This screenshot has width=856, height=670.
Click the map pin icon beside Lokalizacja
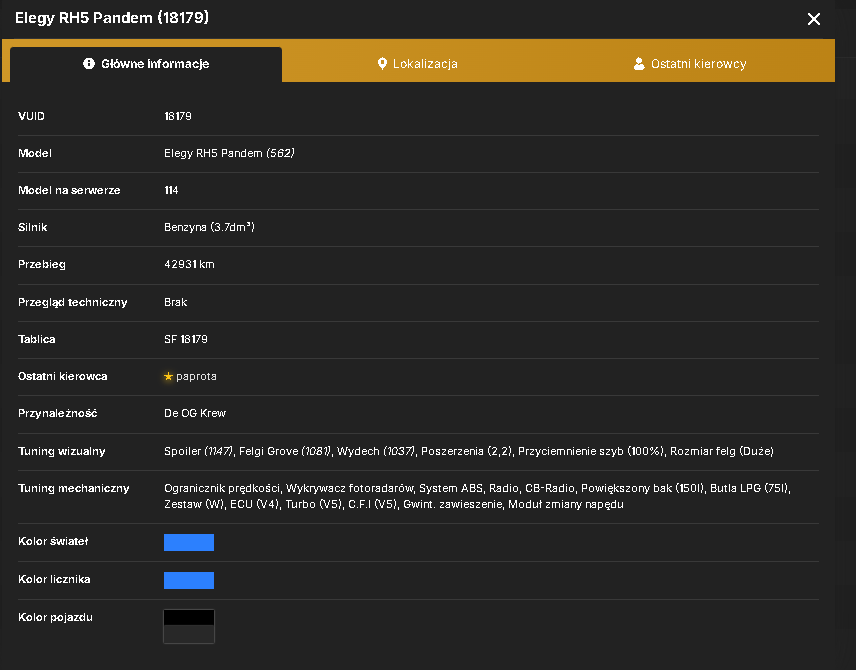coord(382,64)
